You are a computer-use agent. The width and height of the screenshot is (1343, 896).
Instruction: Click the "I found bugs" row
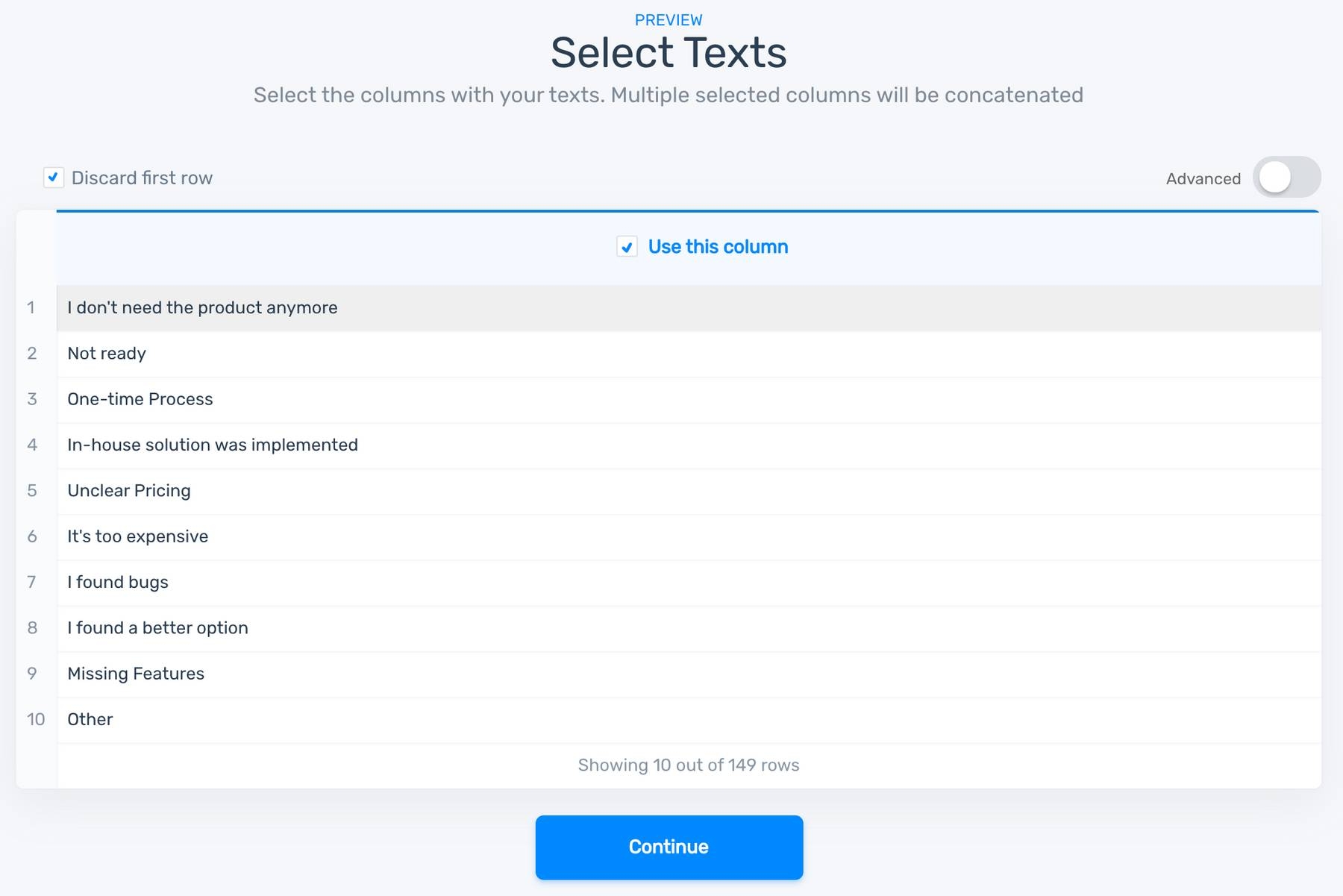[118, 582]
